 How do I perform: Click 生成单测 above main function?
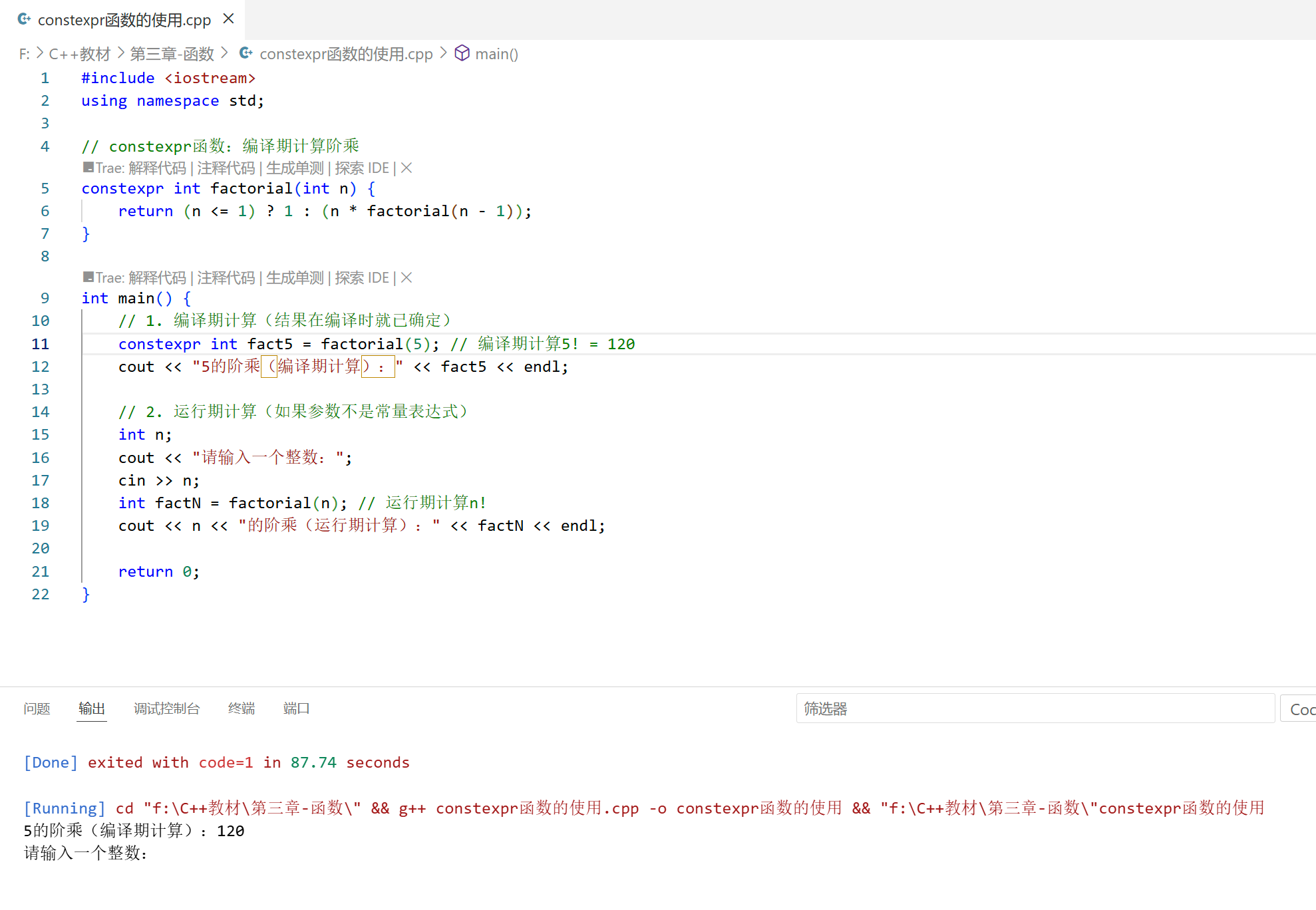pyautogui.click(x=295, y=277)
